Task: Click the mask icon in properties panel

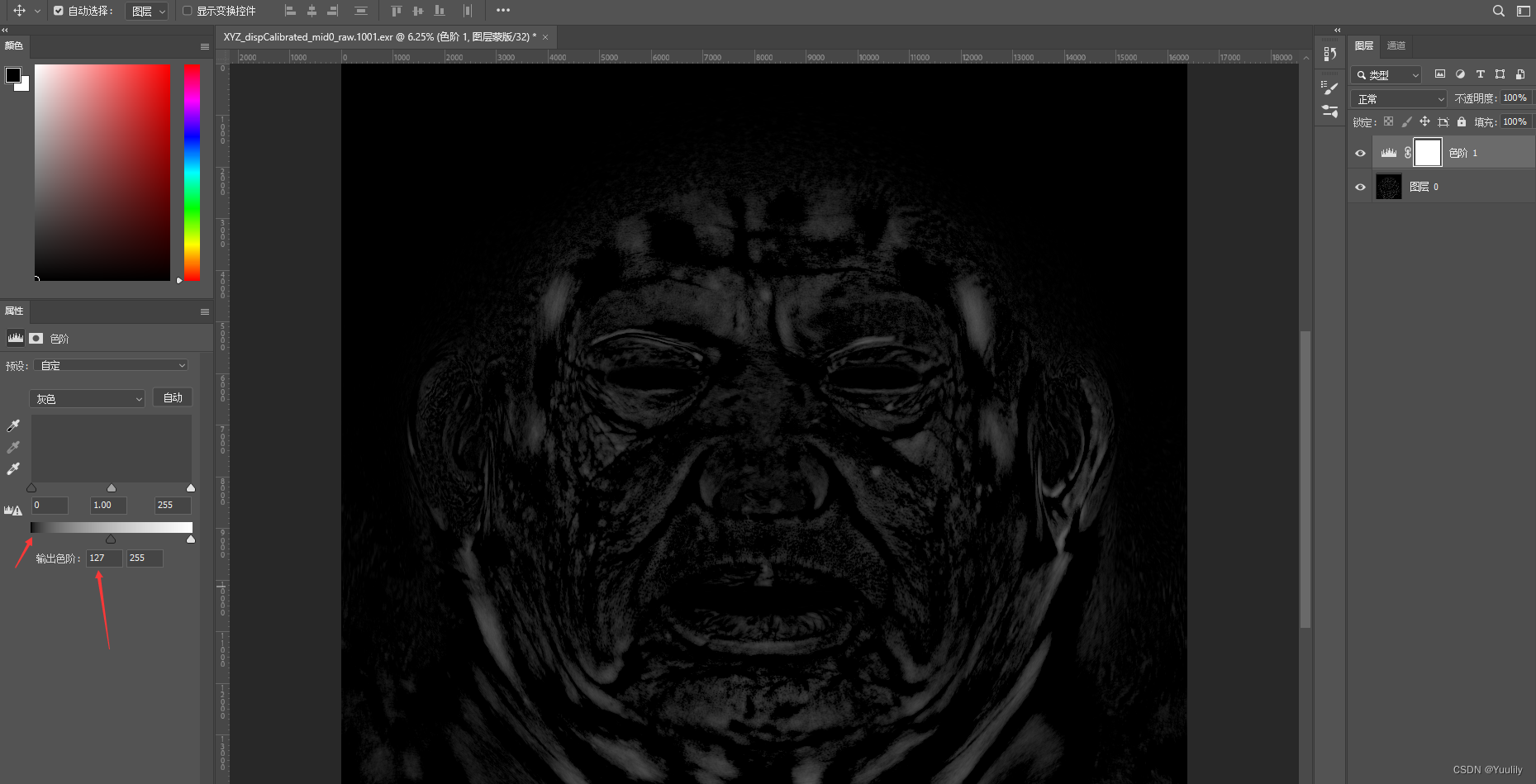Action: click(x=36, y=338)
